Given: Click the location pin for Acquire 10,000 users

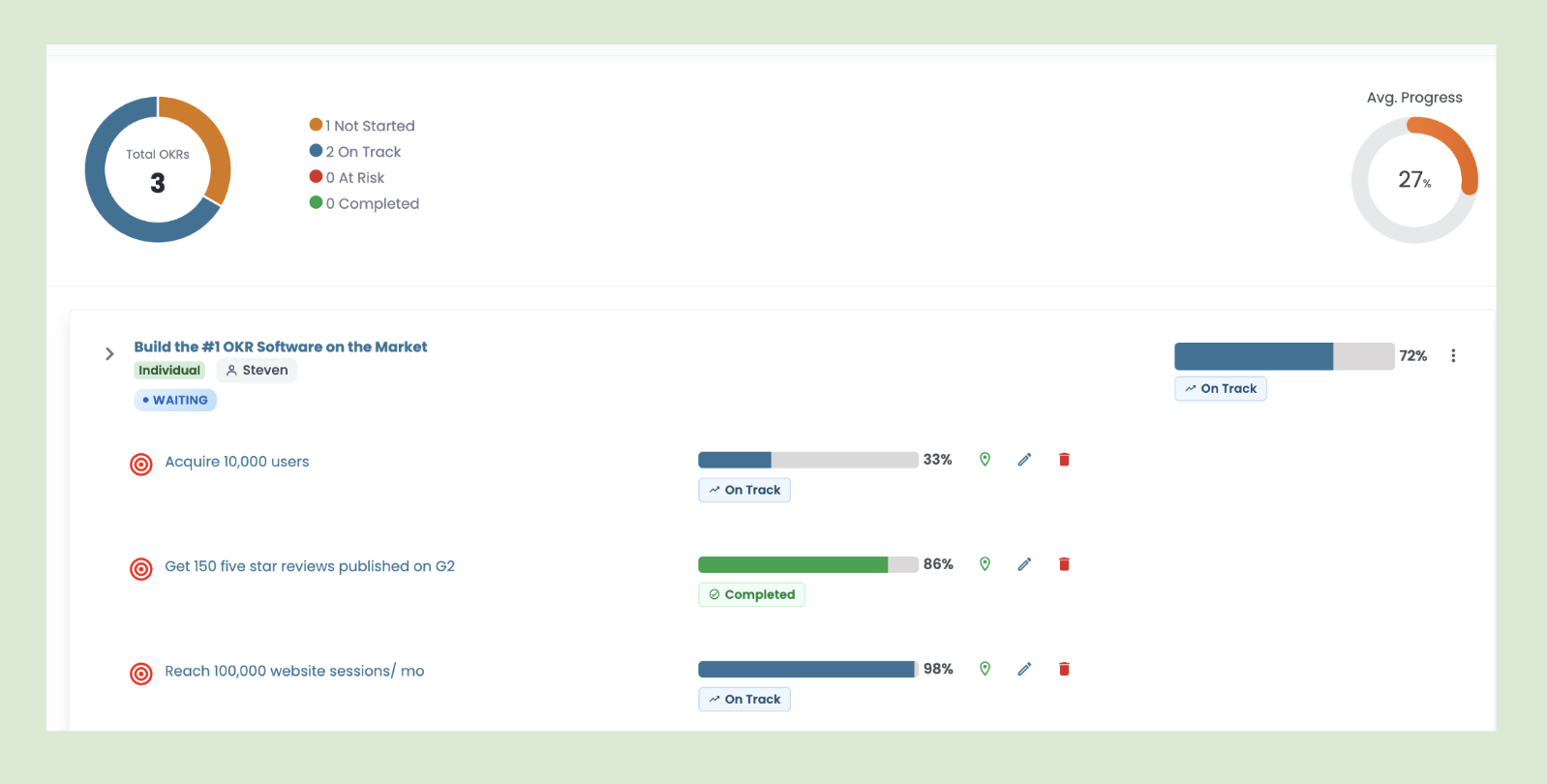Looking at the screenshot, I should [x=985, y=460].
